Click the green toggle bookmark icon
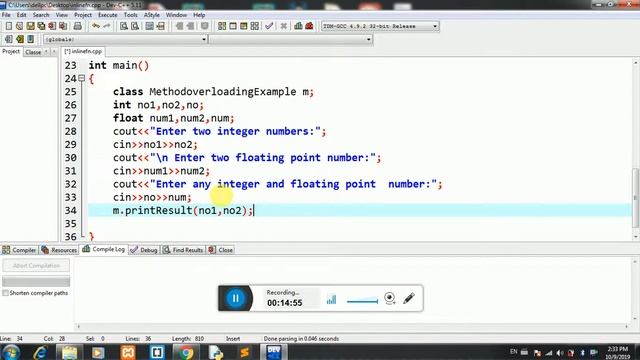 pyautogui.click(x=20, y=39)
